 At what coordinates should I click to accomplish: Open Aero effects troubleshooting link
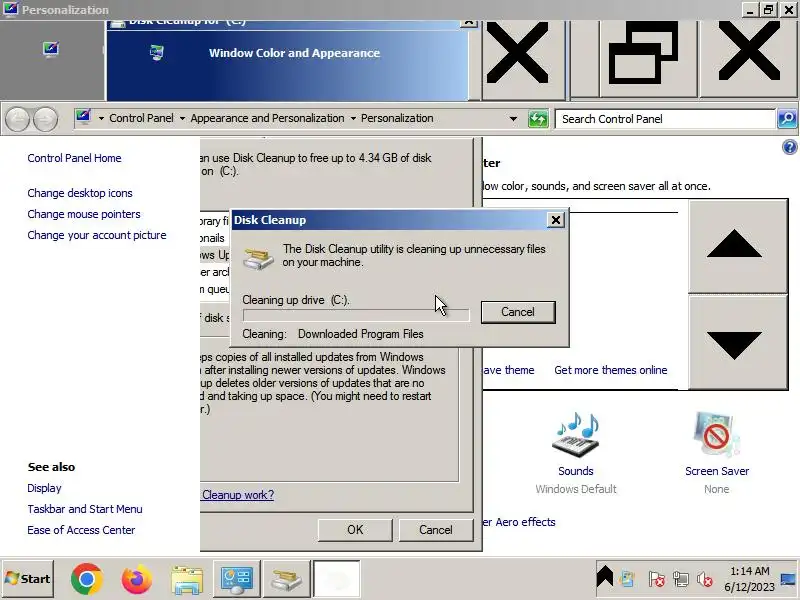coord(519,522)
